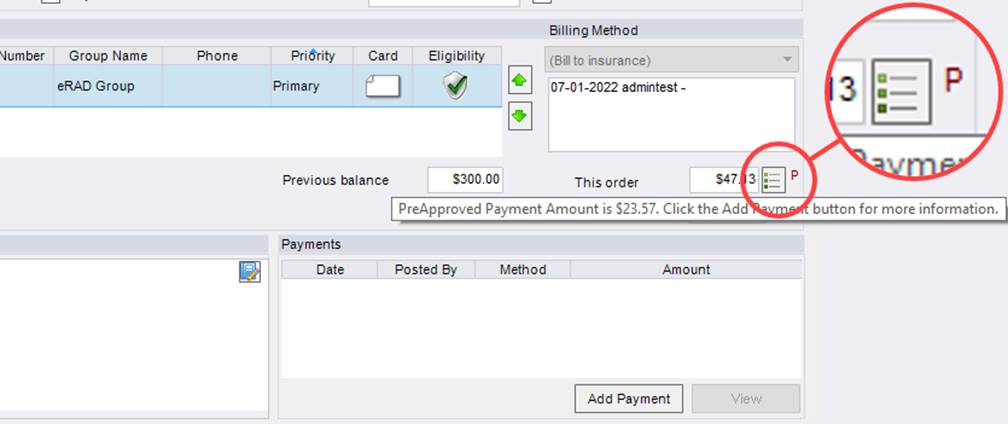Click the green shield eligibility checkmark icon

tap(456, 87)
